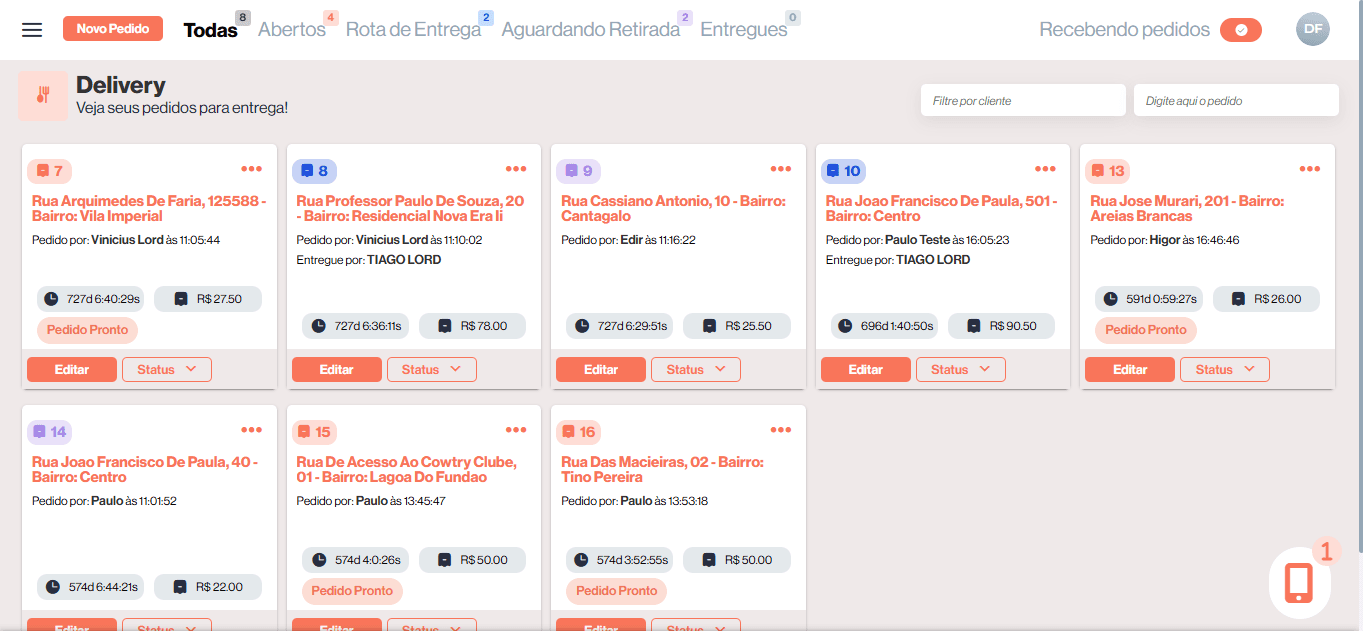Click the order 10 number badge
The height and width of the screenshot is (631, 1363).
tap(844, 171)
